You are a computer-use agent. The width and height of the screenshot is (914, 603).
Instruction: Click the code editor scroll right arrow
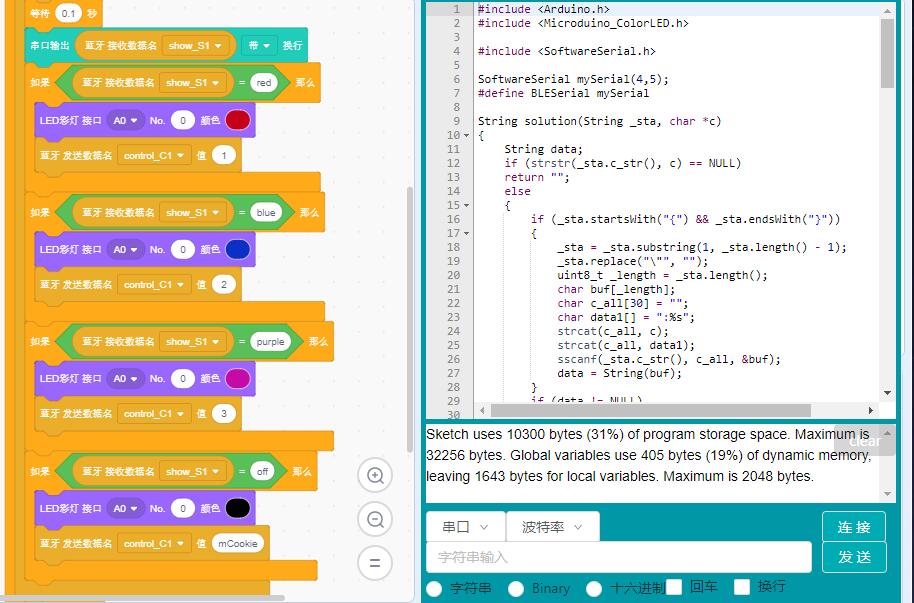pyautogui.click(x=871, y=410)
